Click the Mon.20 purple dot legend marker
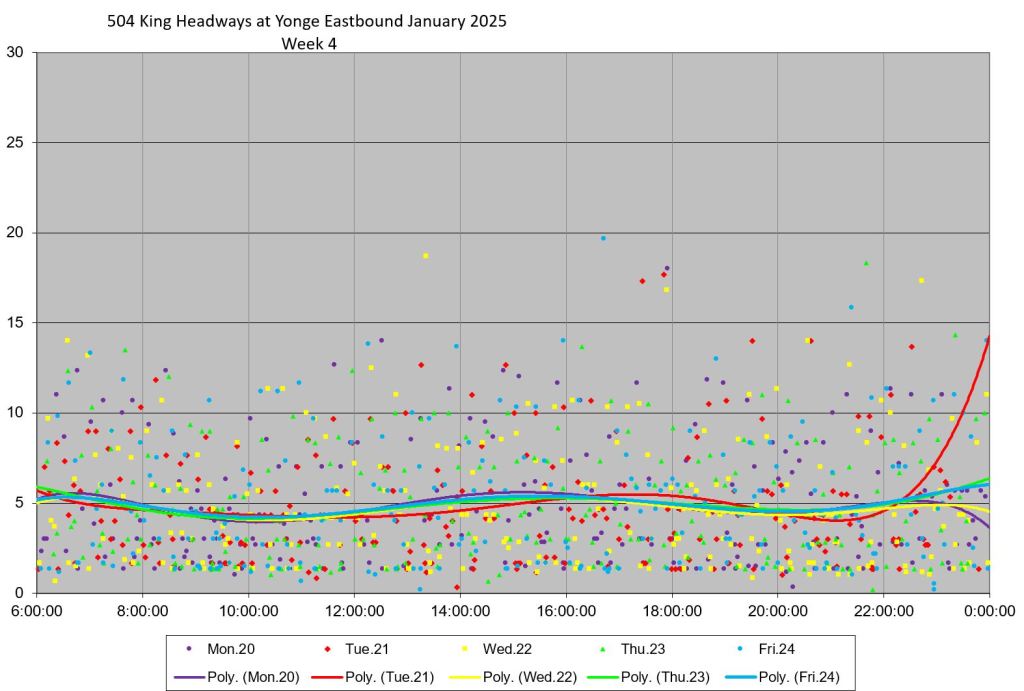 point(188,649)
